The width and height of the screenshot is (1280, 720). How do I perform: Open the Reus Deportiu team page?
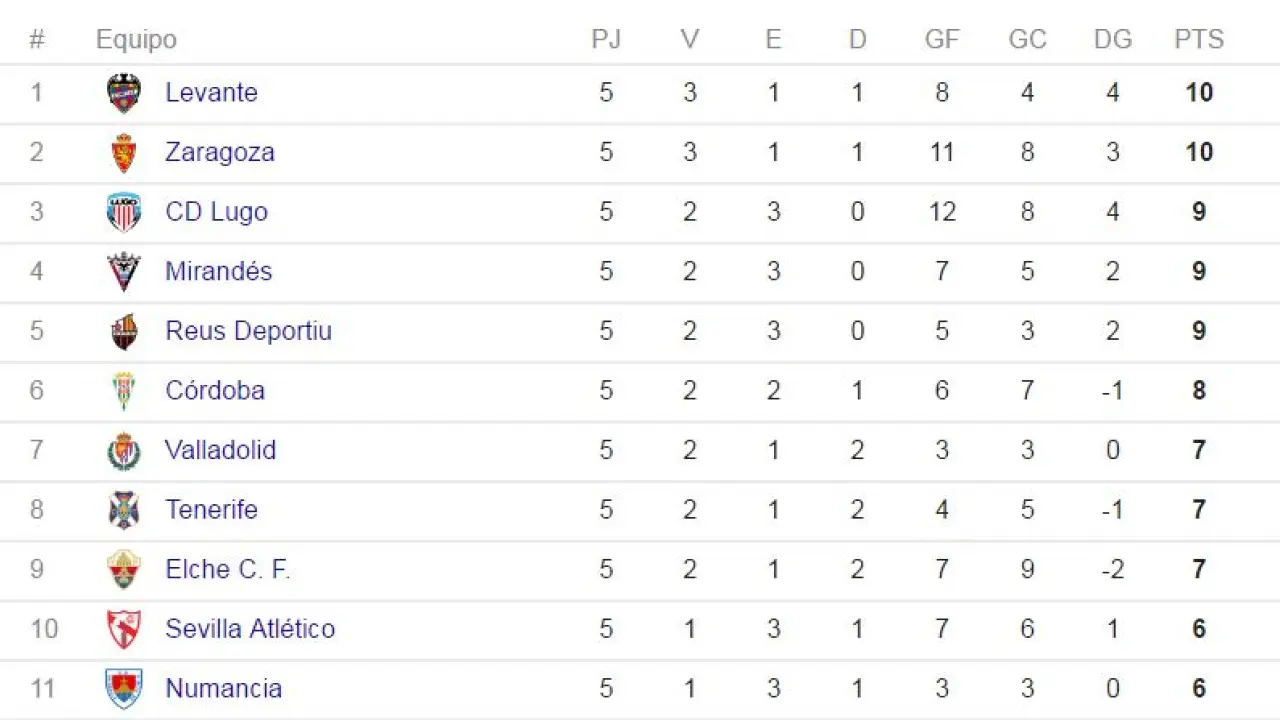point(248,331)
